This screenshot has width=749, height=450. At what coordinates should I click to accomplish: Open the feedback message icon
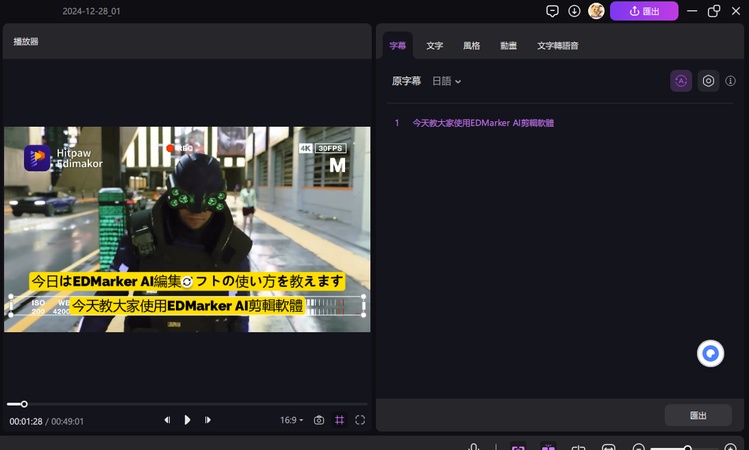tap(552, 11)
